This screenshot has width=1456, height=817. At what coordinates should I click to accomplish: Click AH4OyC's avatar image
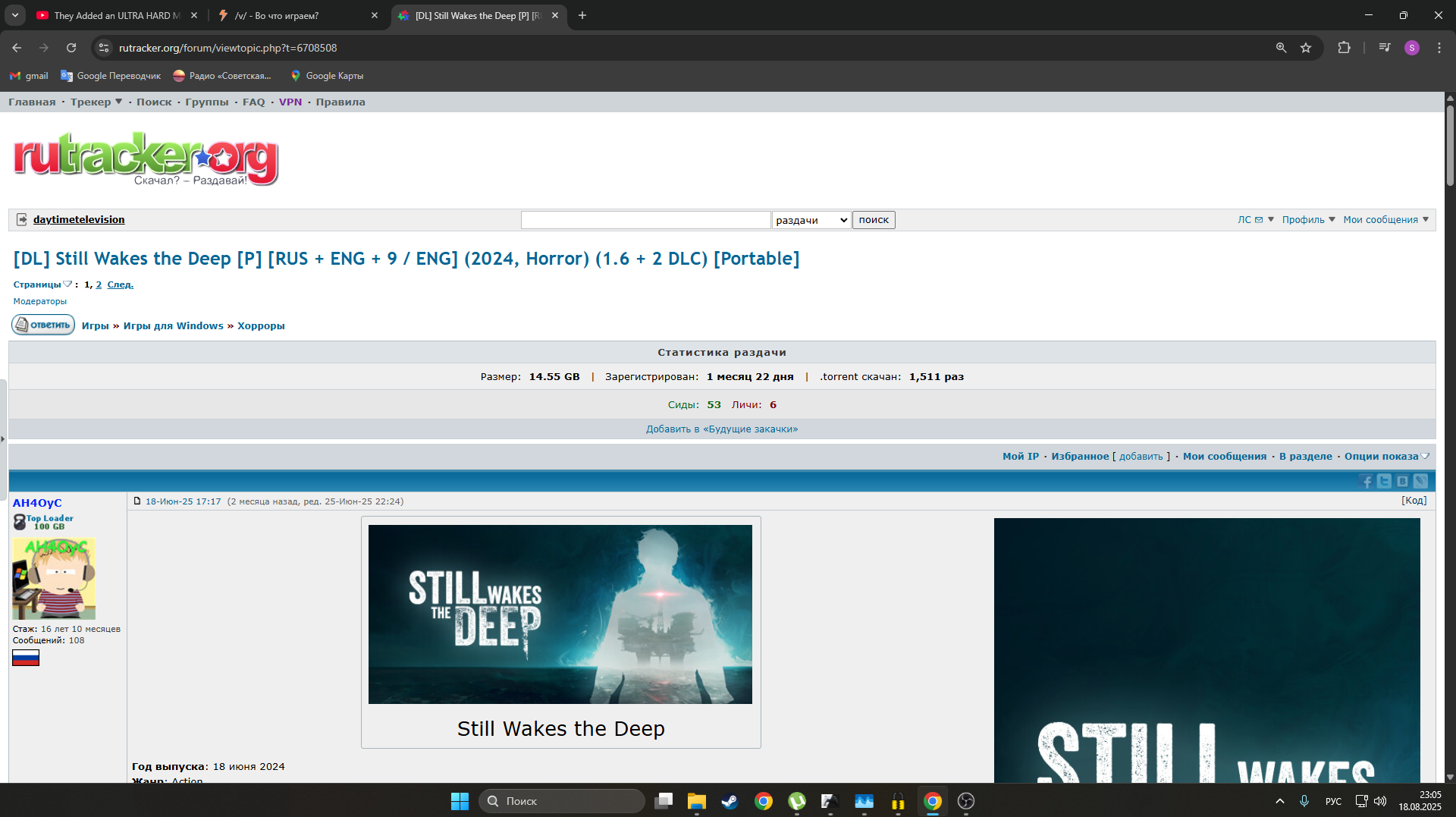pos(54,579)
